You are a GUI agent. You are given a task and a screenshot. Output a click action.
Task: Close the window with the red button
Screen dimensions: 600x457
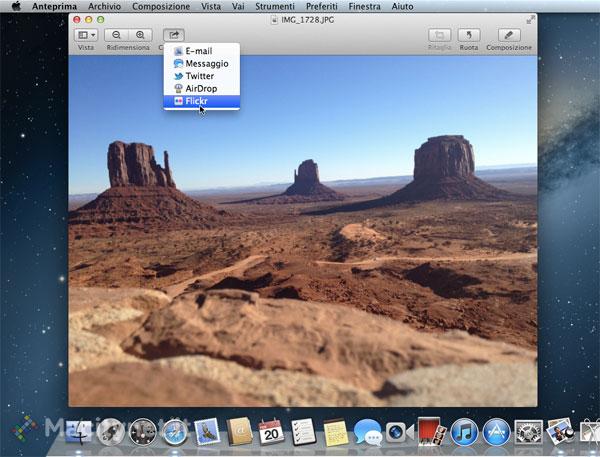tap(77, 20)
